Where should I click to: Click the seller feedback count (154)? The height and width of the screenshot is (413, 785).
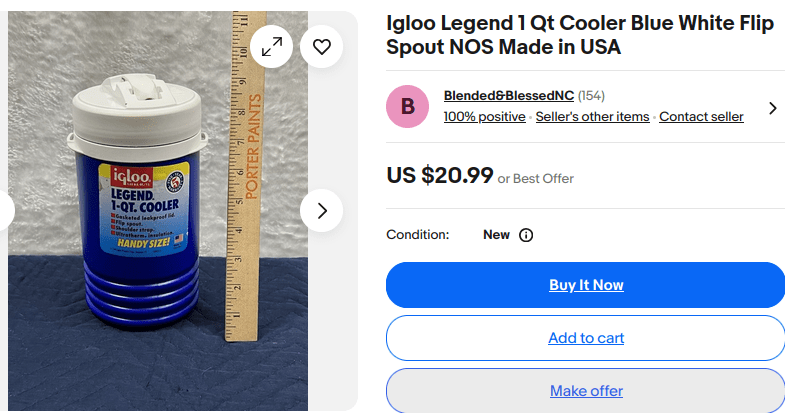coord(591,96)
